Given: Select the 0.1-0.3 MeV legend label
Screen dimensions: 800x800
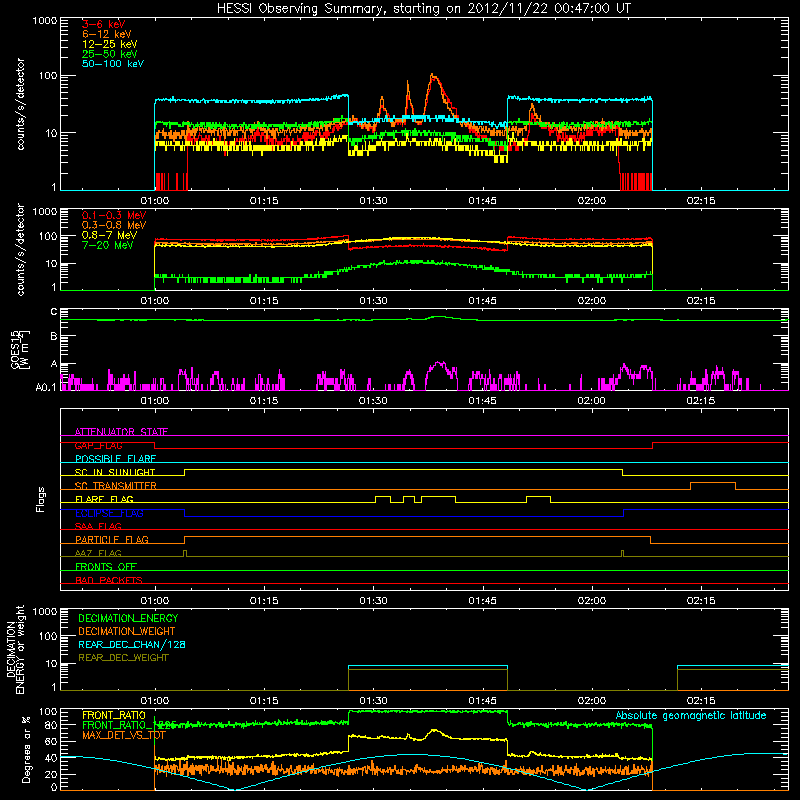Looking at the screenshot, I should coord(114,215).
